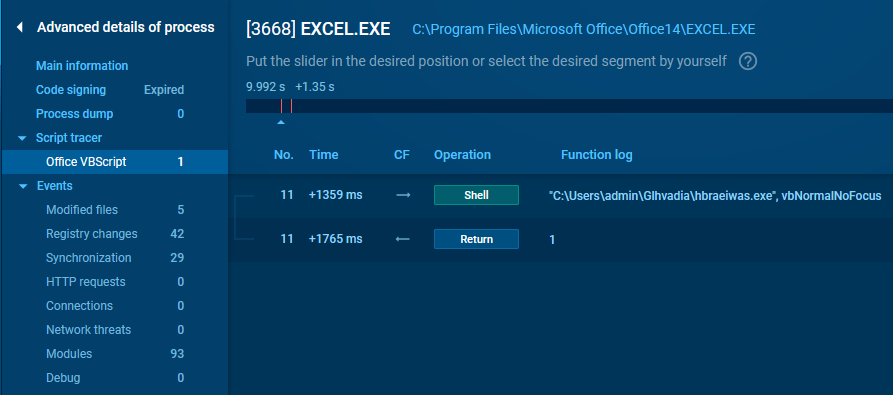This screenshot has width=893, height=395.
Task: Click the +1359 ms time value
Action: (335, 195)
